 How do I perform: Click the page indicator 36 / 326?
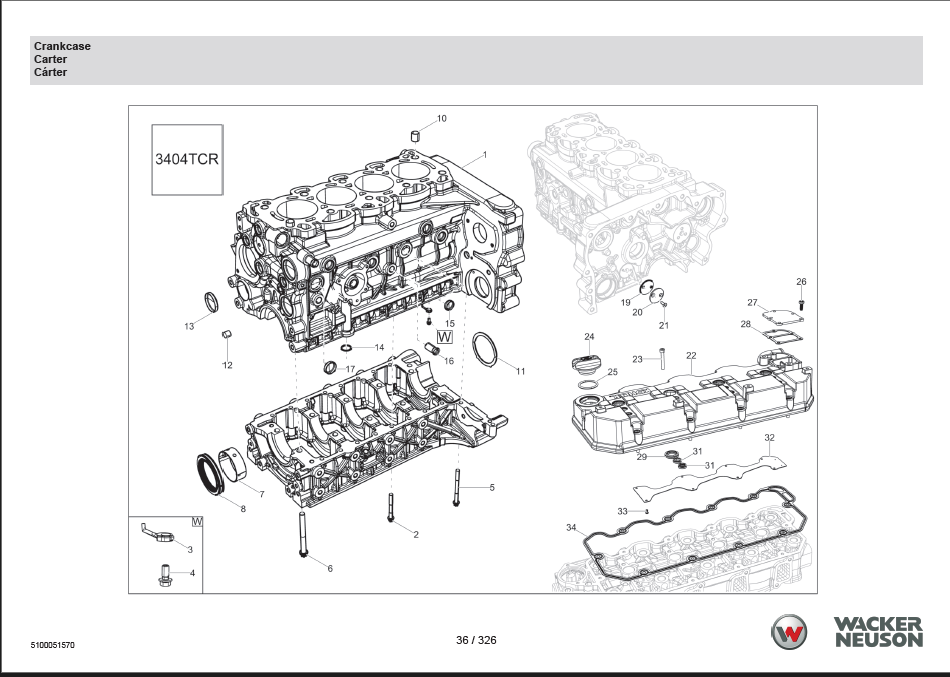[x=476, y=640]
